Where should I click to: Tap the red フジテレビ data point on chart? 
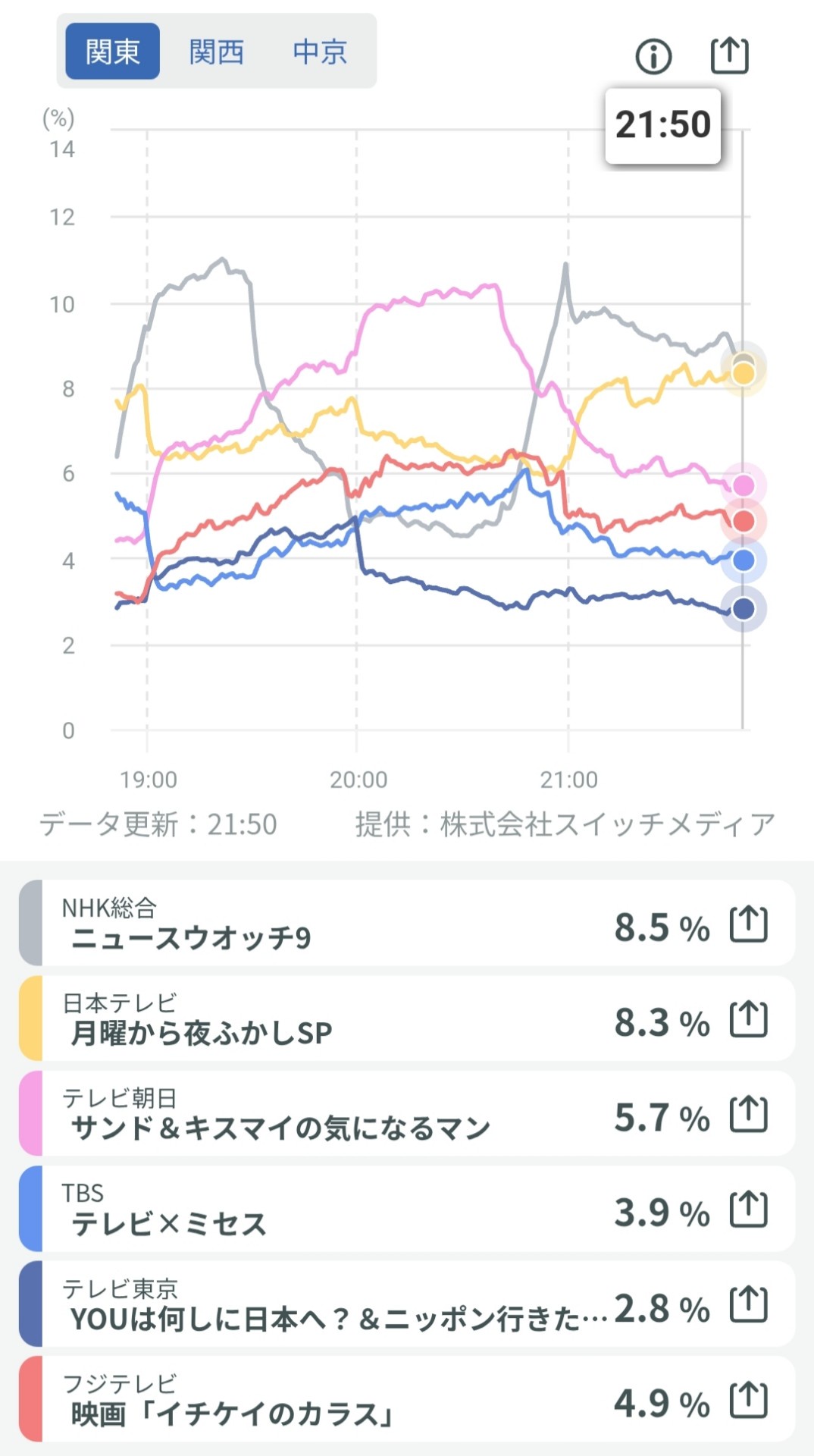point(744,522)
